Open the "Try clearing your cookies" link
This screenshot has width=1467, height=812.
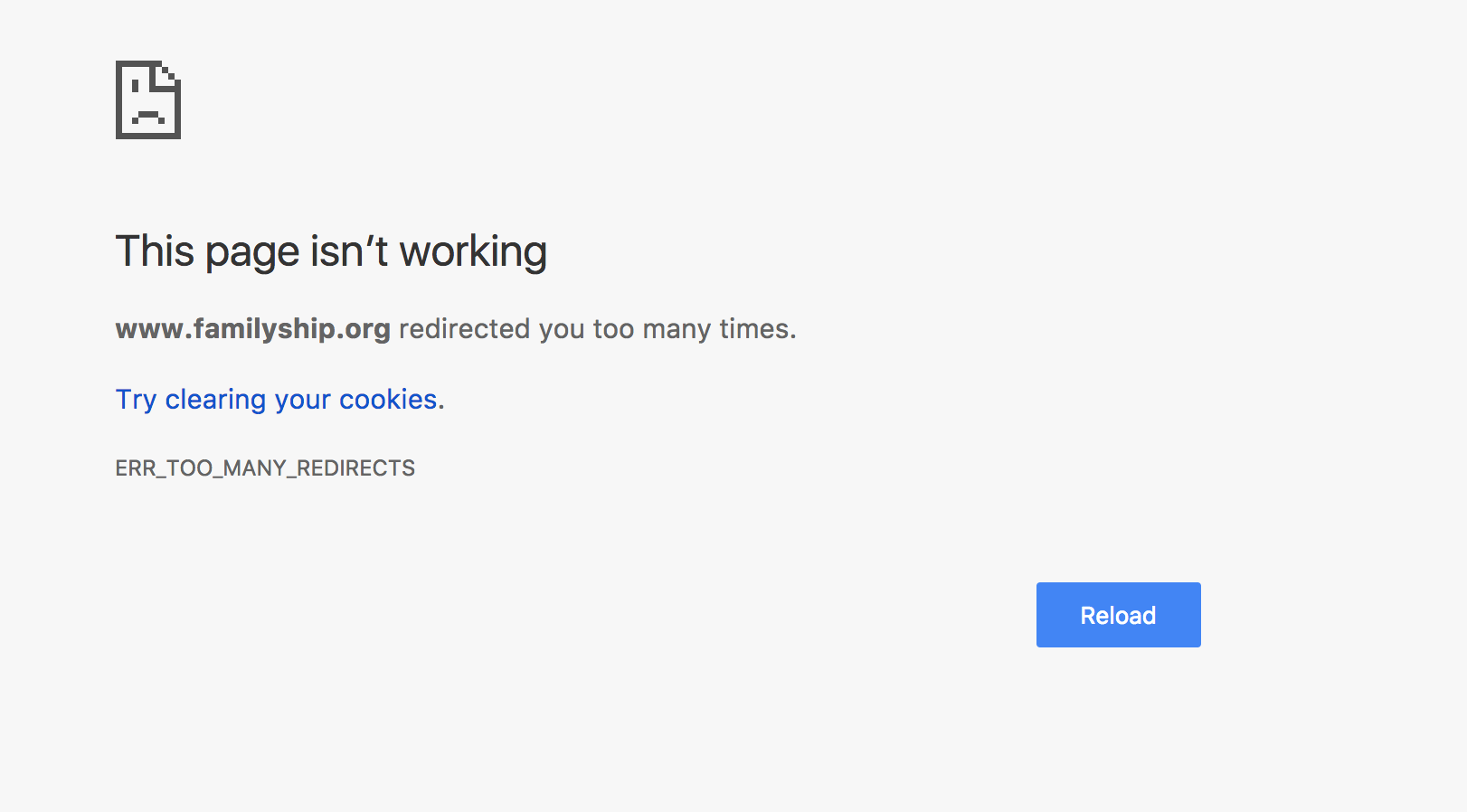click(x=278, y=399)
